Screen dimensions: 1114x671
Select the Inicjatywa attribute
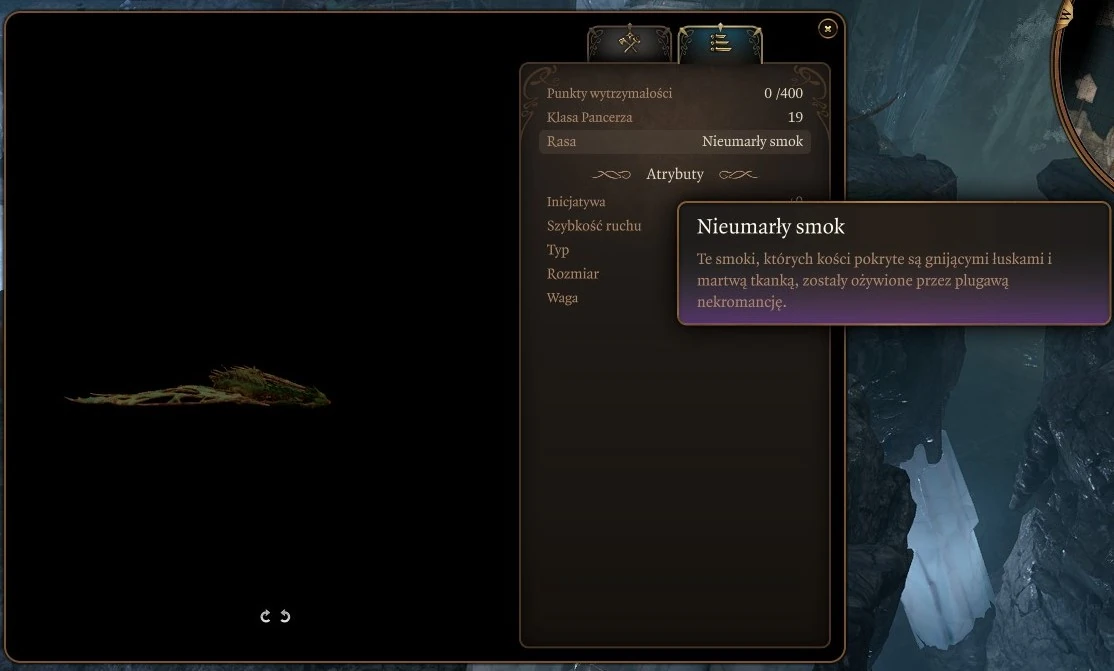click(576, 202)
